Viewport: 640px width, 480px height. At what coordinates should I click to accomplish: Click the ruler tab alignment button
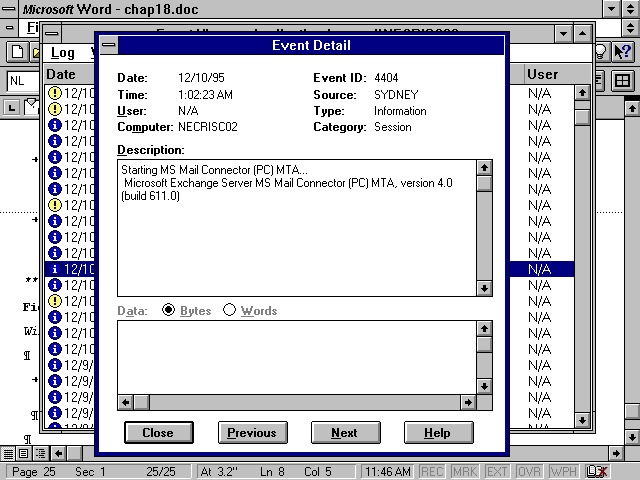point(11,108)
